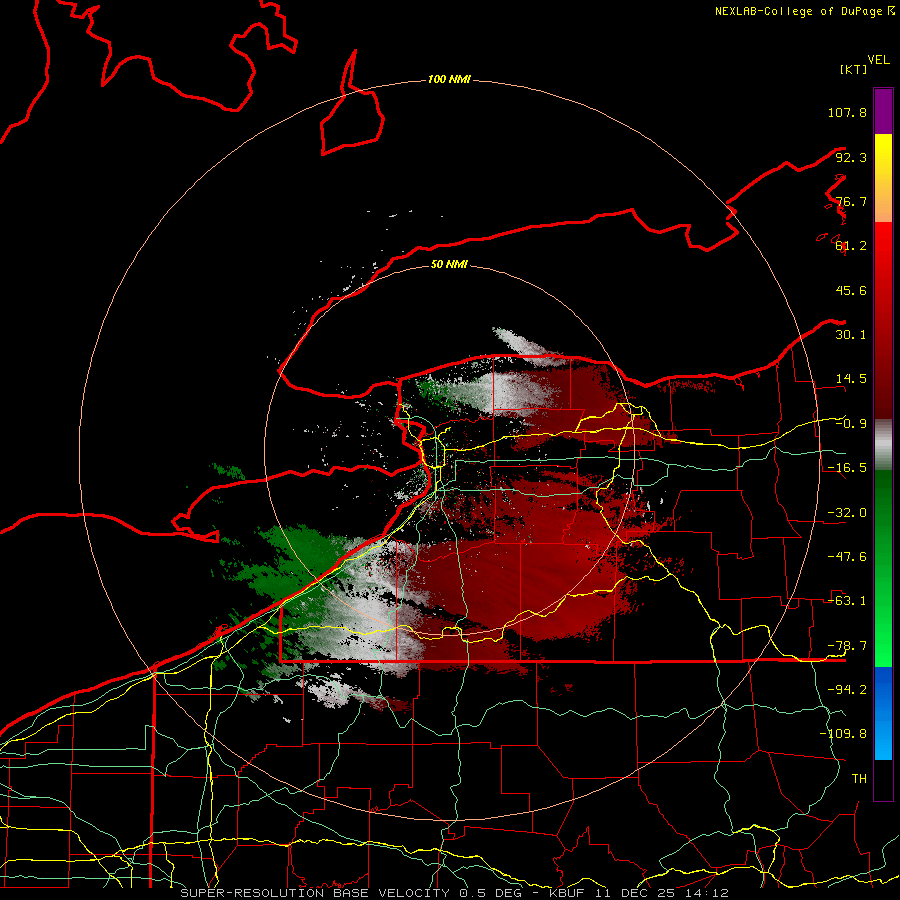Click the 61.2 scale value
This screenshot has width=900, height=900.
pyautogui.click(x=851, y=246)
